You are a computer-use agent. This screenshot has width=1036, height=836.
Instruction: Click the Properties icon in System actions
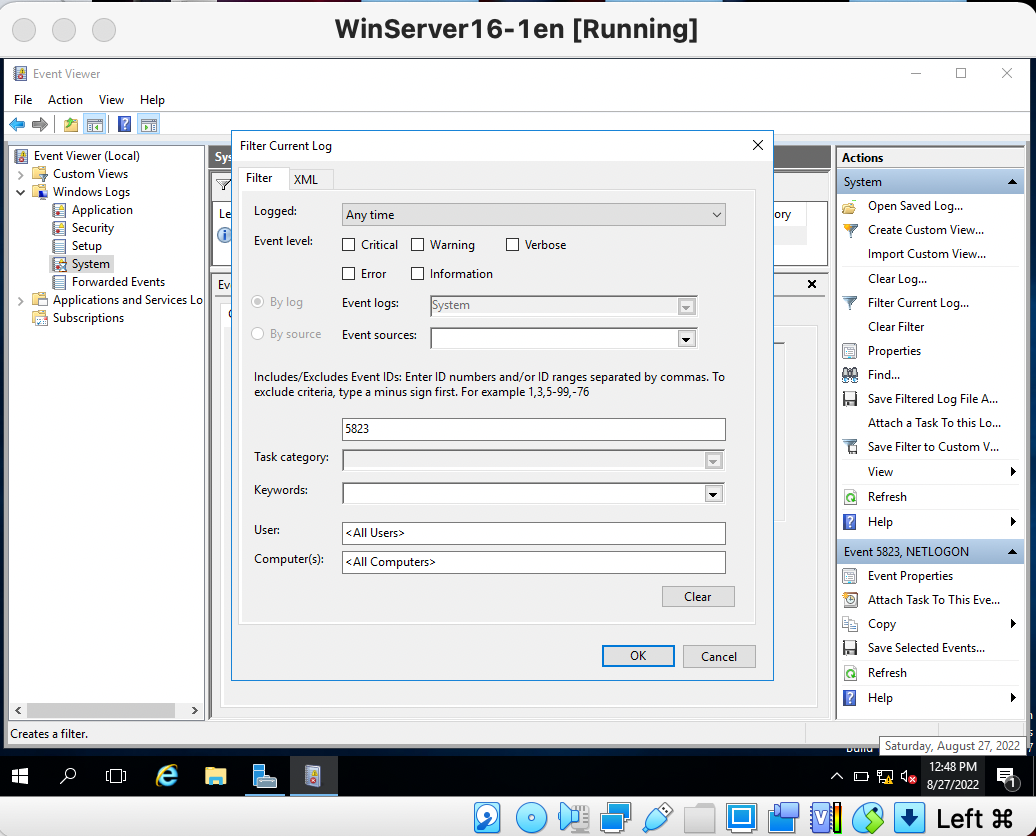click(x=850, y=351)
